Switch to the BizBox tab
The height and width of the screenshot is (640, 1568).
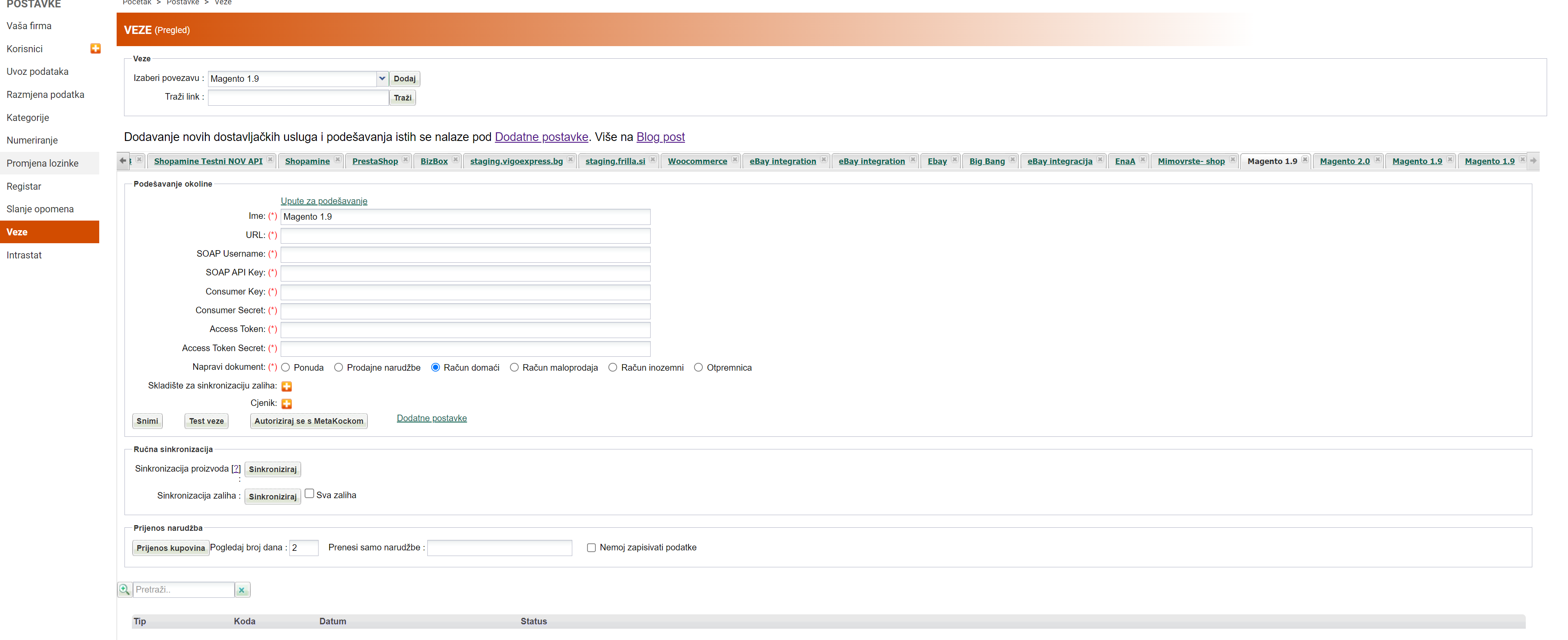tap(433, 161)
